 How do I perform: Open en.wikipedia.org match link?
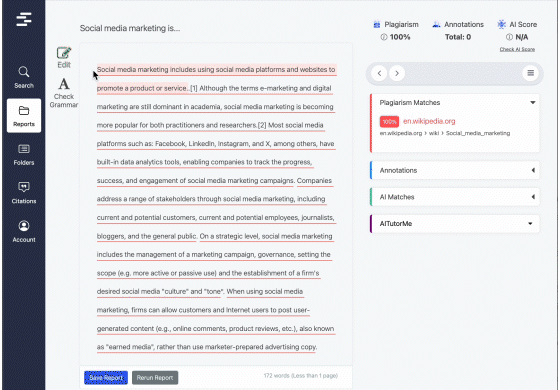coord(429,121)
